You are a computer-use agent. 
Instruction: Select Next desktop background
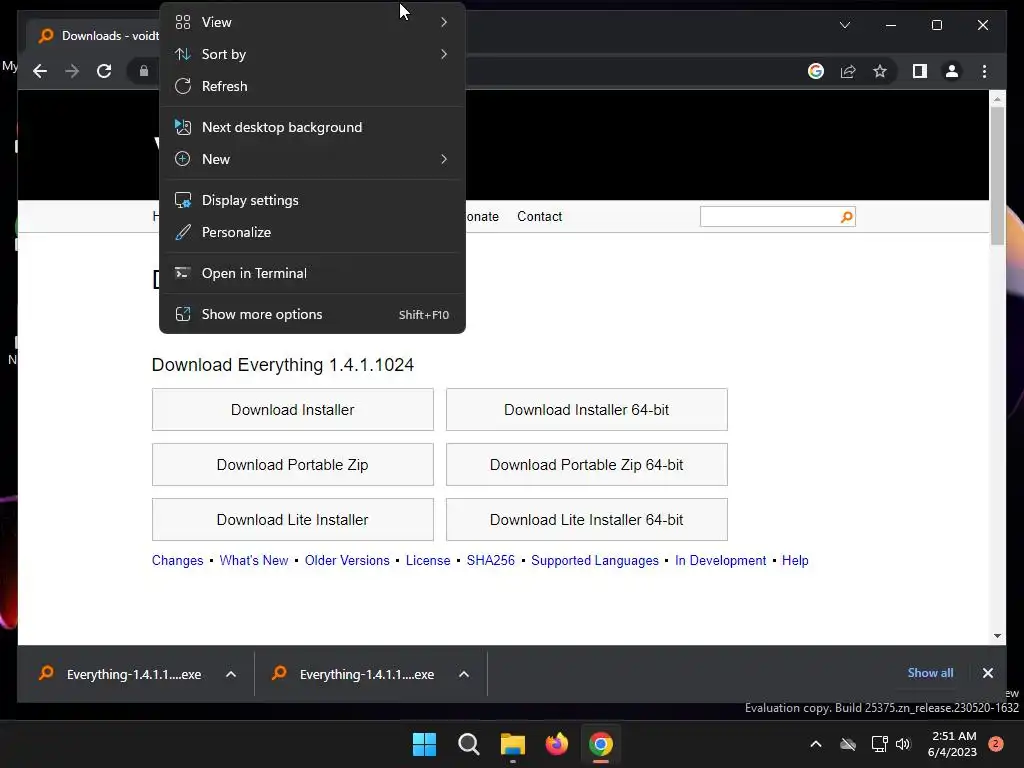coord(312,127)
